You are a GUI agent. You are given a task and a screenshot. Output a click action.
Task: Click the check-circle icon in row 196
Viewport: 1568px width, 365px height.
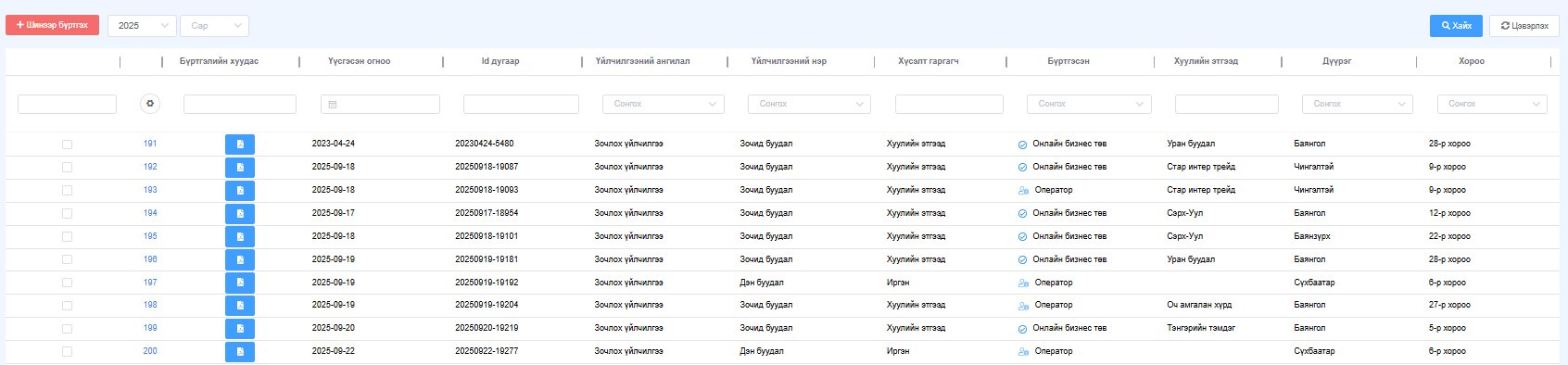coord(1023,260)
